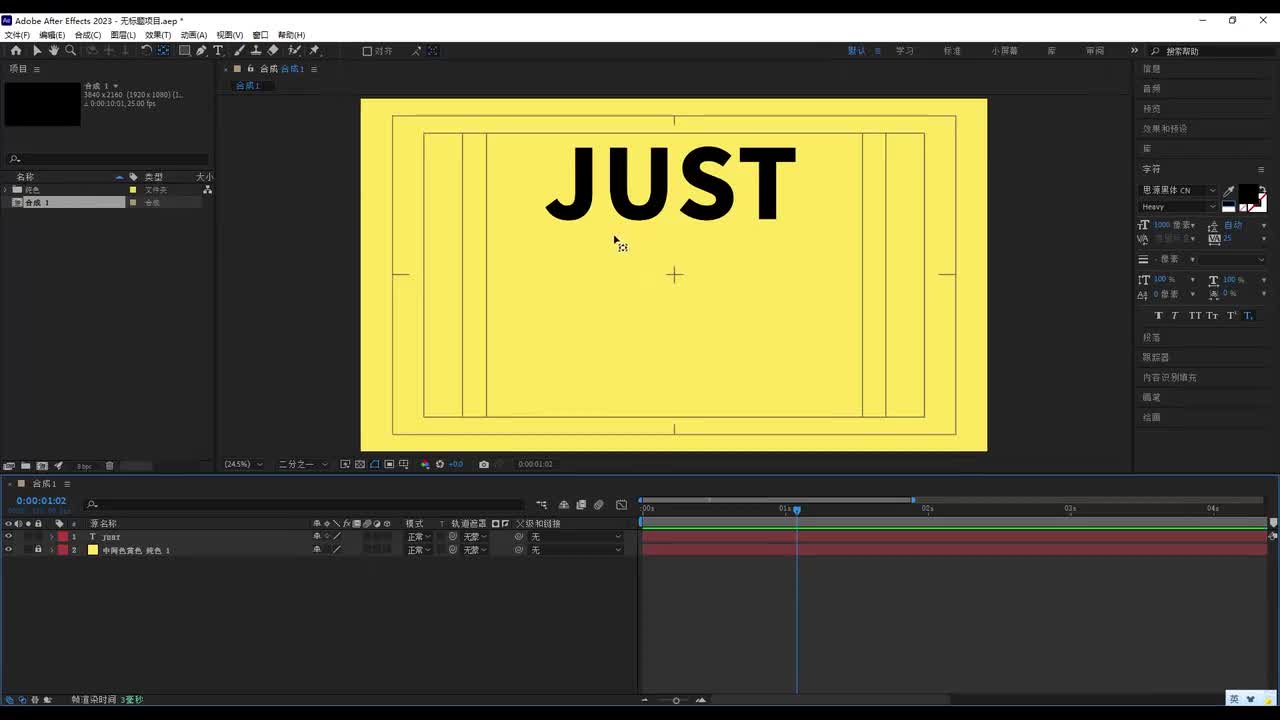The height and width of the screenshot is (720, 1280).
Task: Open blend mode dropdown for the JUST layer
Action: click(x=418, y=537)
